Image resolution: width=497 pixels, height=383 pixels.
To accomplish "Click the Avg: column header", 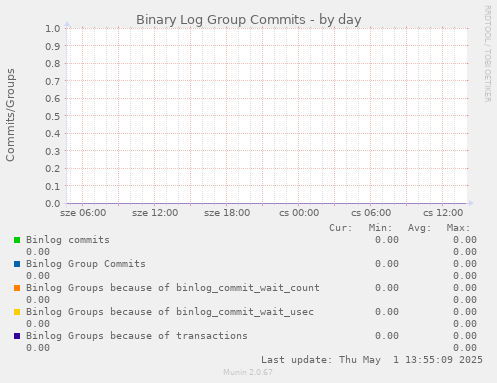I will pos(420,228).
